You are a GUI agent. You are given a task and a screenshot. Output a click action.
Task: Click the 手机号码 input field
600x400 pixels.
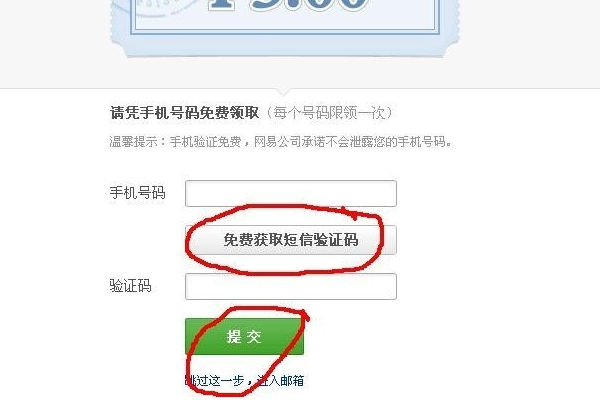click(x=291, y=193)
